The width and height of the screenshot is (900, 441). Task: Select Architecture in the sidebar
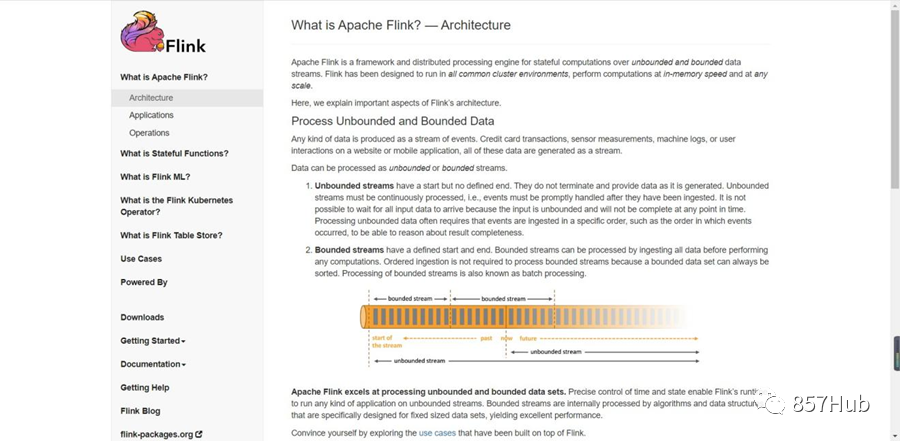[151, 98]
